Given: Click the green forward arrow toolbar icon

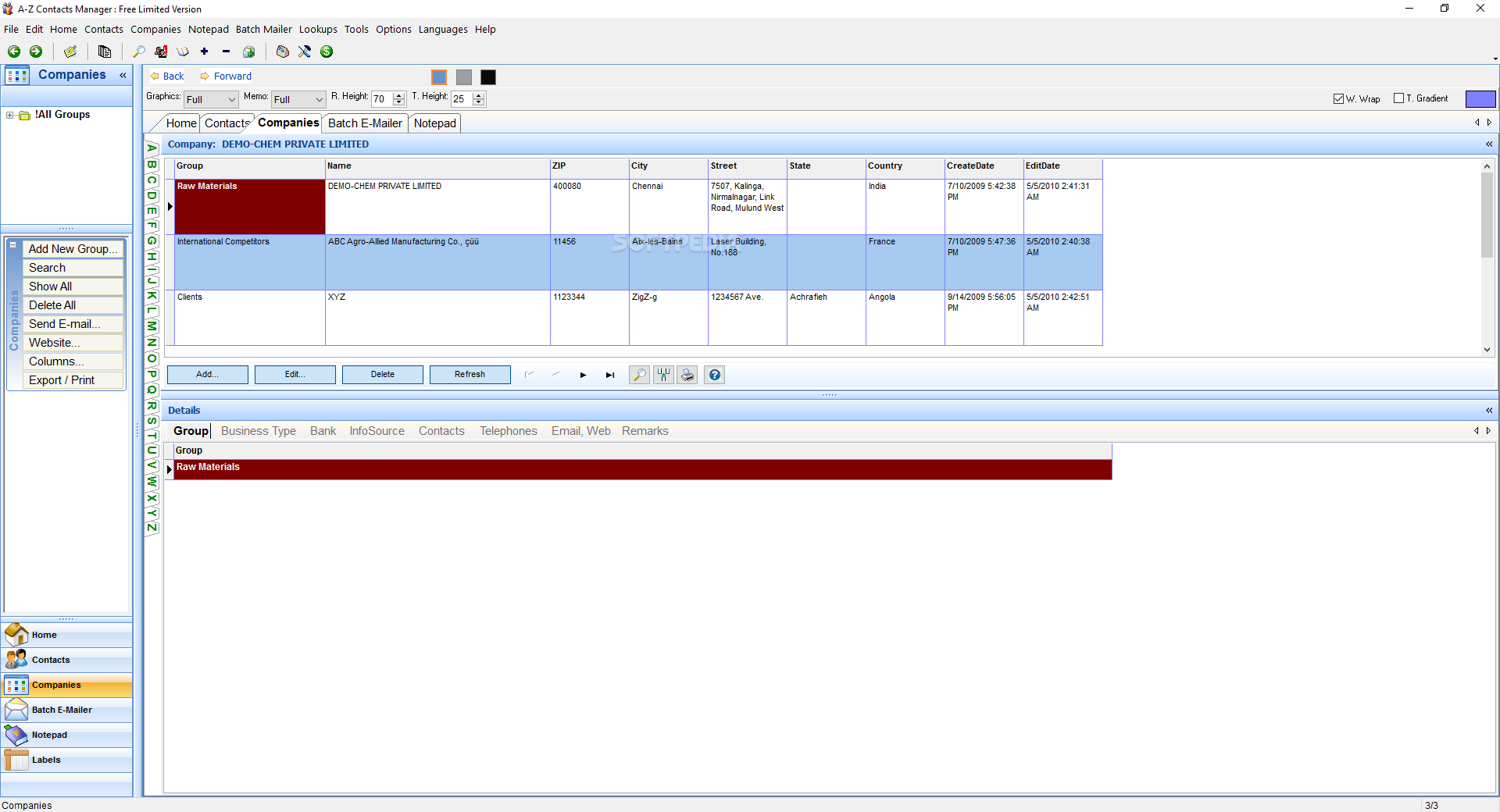Looking at the screenshot, I should tap(36, 52).
